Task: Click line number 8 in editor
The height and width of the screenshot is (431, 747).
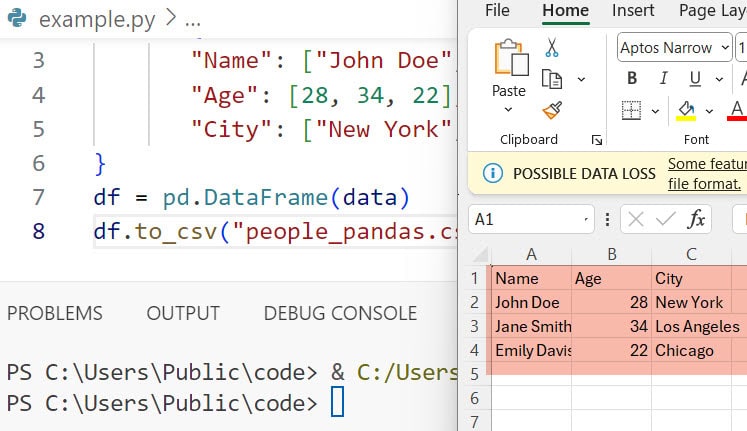Action: tap(39, 231)
